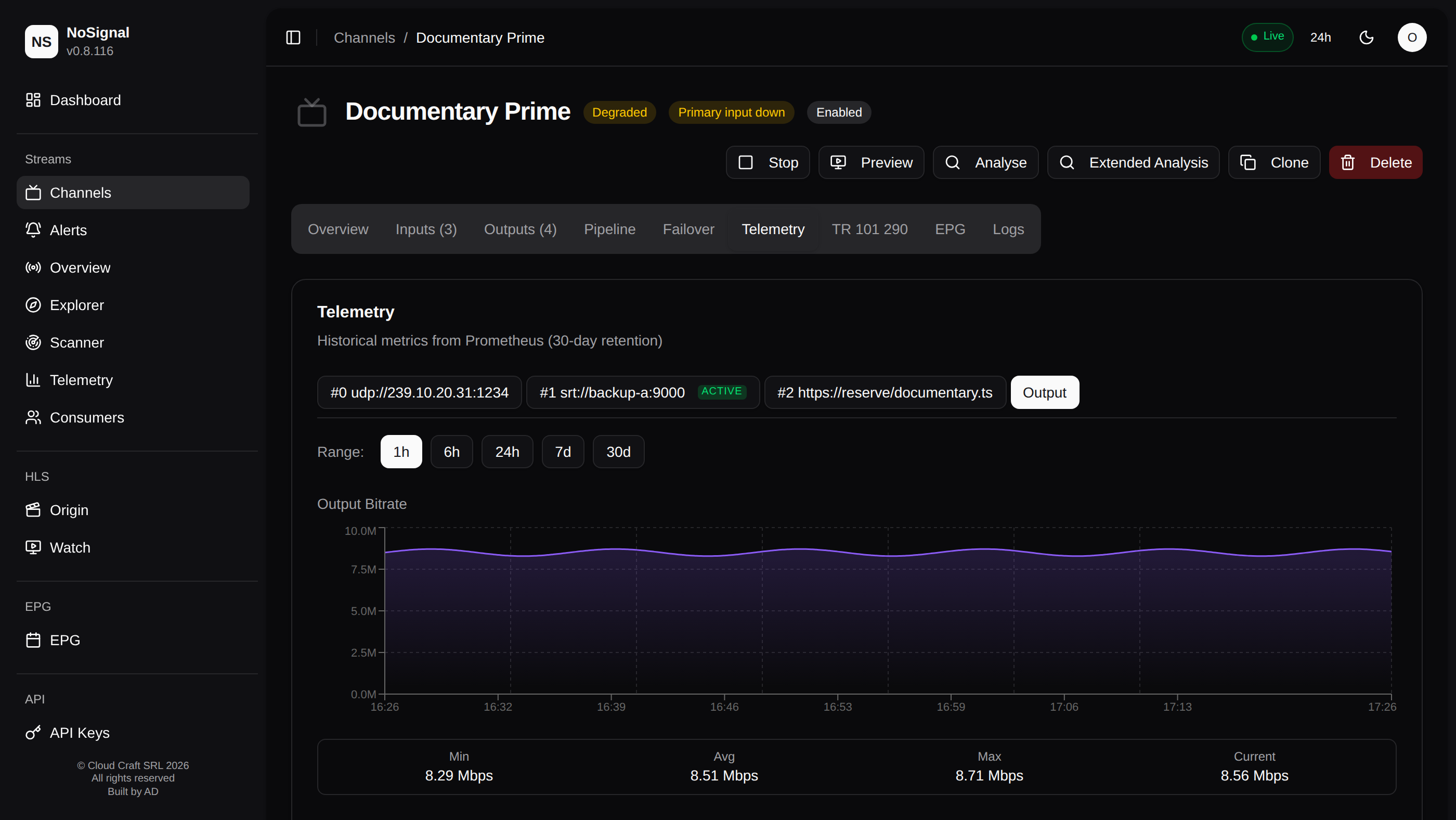Go to Channels breadcrumb link
Image resolution: width=1456 pixels, height=820 pixels.
click(x=364, y=37)
